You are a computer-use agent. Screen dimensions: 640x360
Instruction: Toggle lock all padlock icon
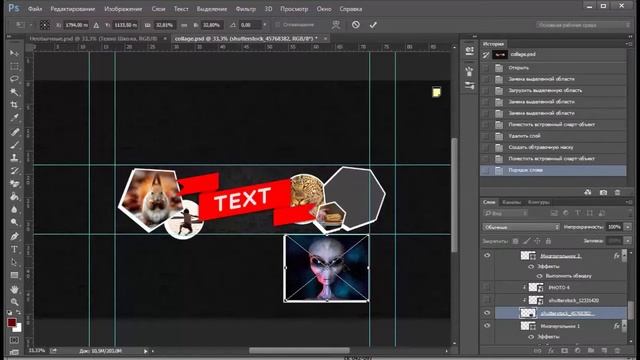click(x=548, y=241)
